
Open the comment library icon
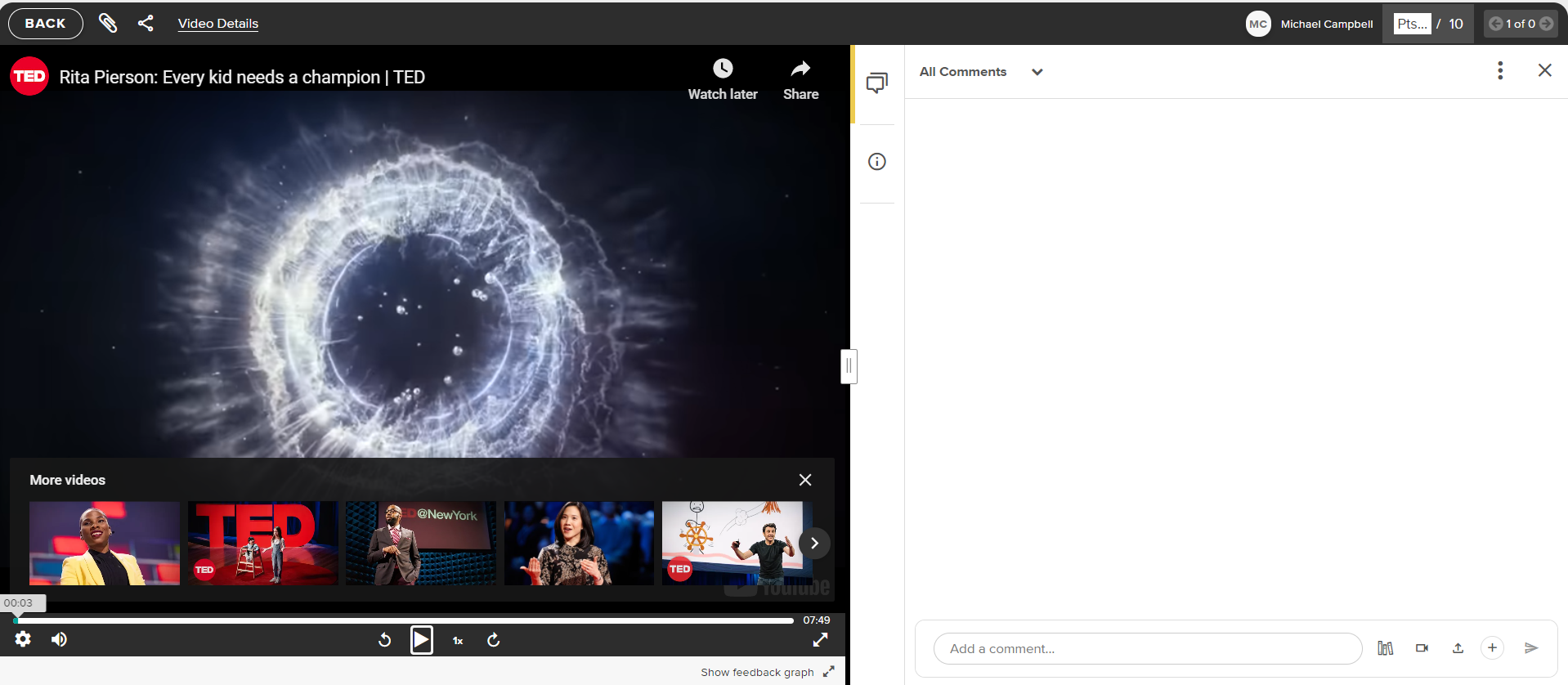coord(1386,648)
